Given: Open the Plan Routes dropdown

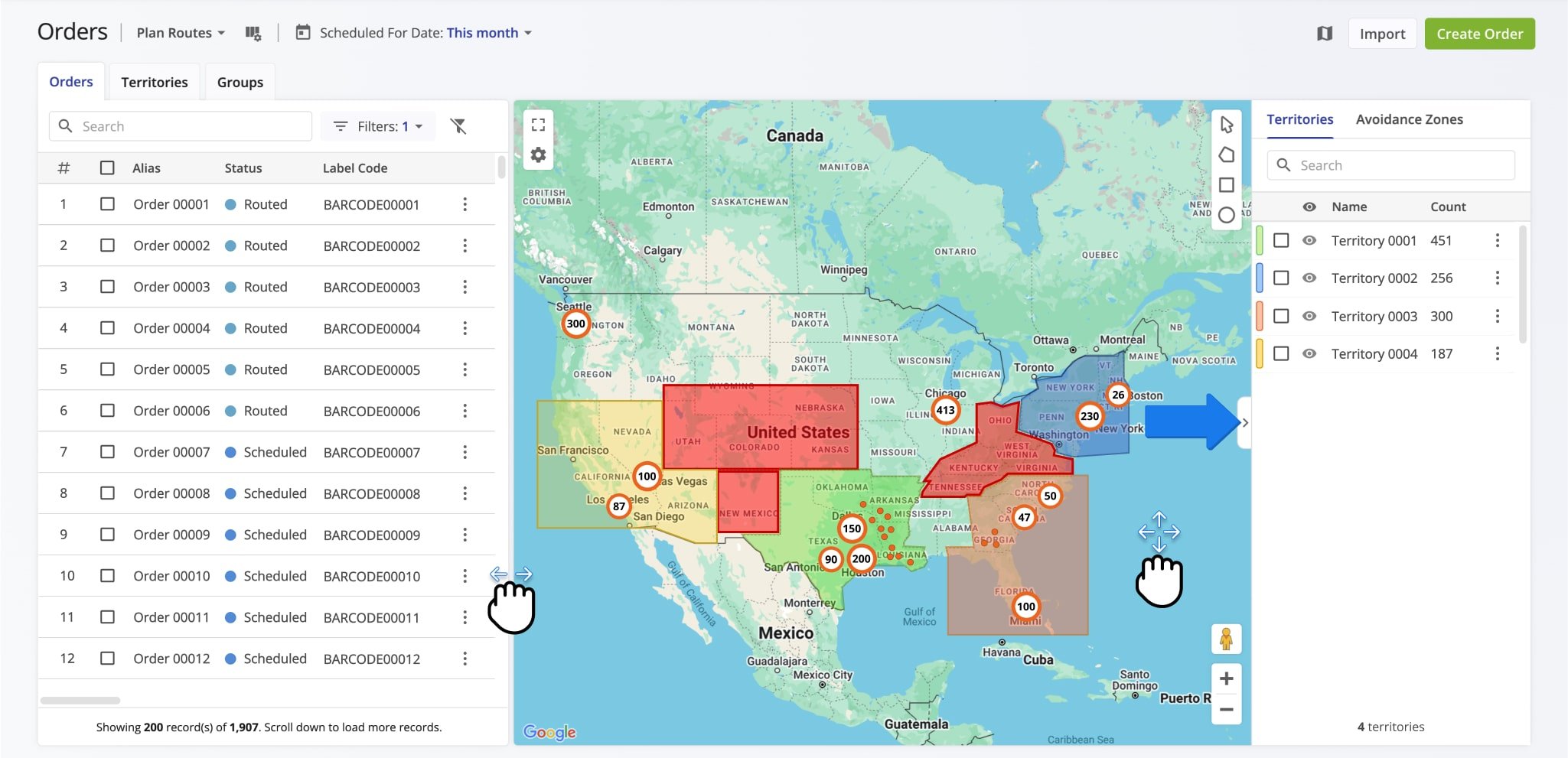Looking at the screenshot, I should click(181, 33).
